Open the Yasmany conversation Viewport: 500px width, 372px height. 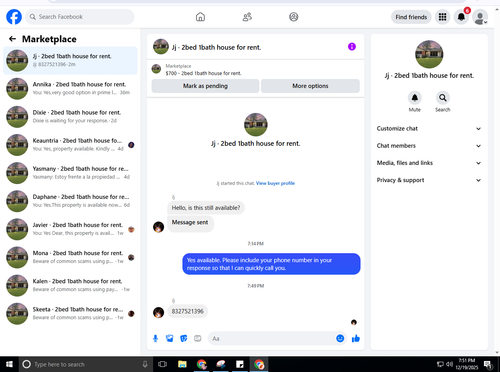(70, 173)
